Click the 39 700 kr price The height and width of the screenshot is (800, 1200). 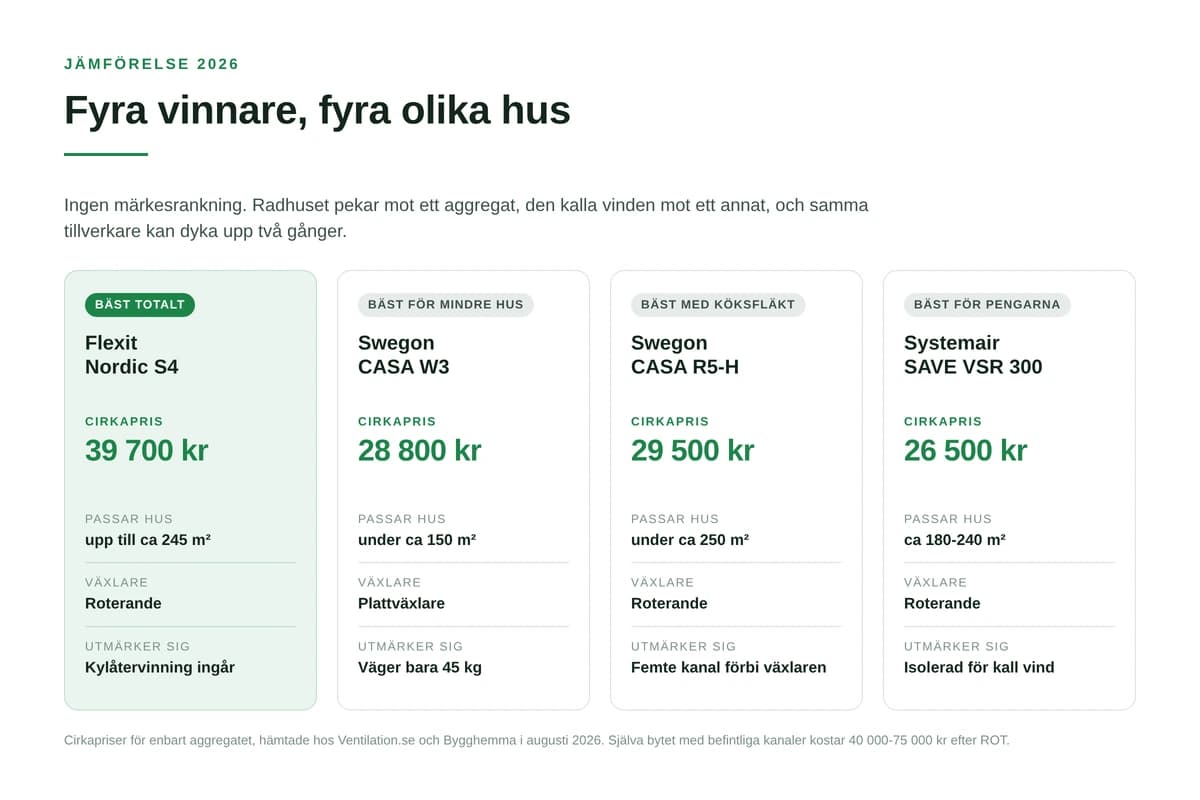pyautogui.click(x=147, y=450)
